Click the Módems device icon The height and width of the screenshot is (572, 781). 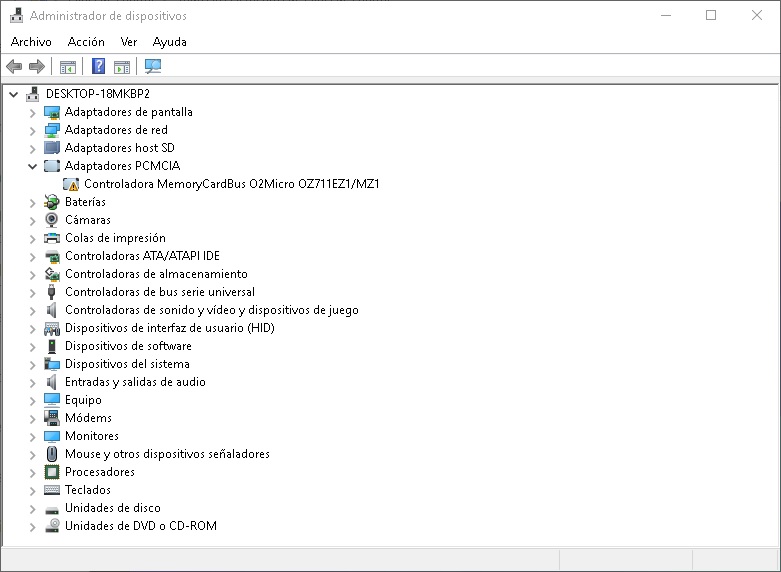(52, 418)
